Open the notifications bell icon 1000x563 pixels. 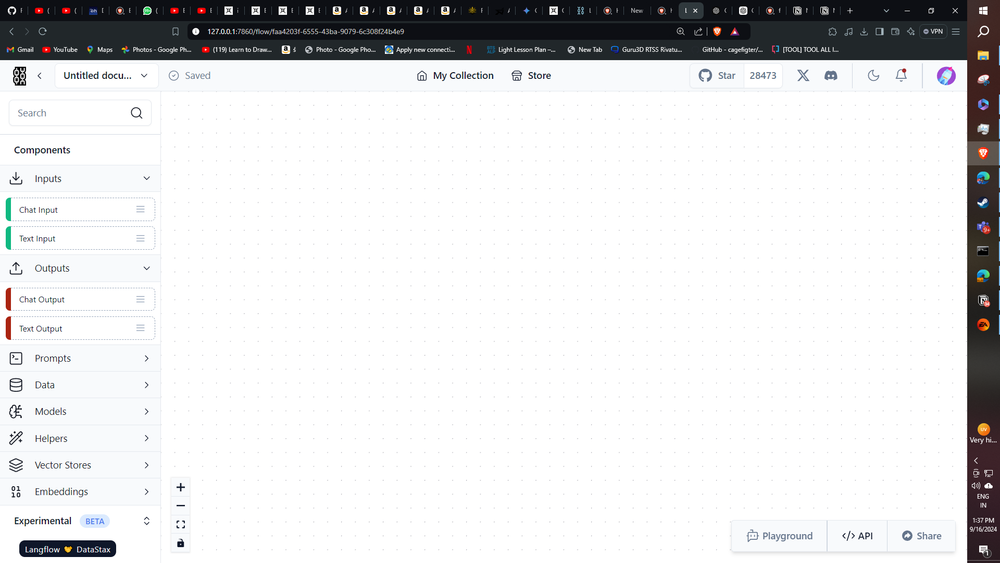[x=901, y=76]
